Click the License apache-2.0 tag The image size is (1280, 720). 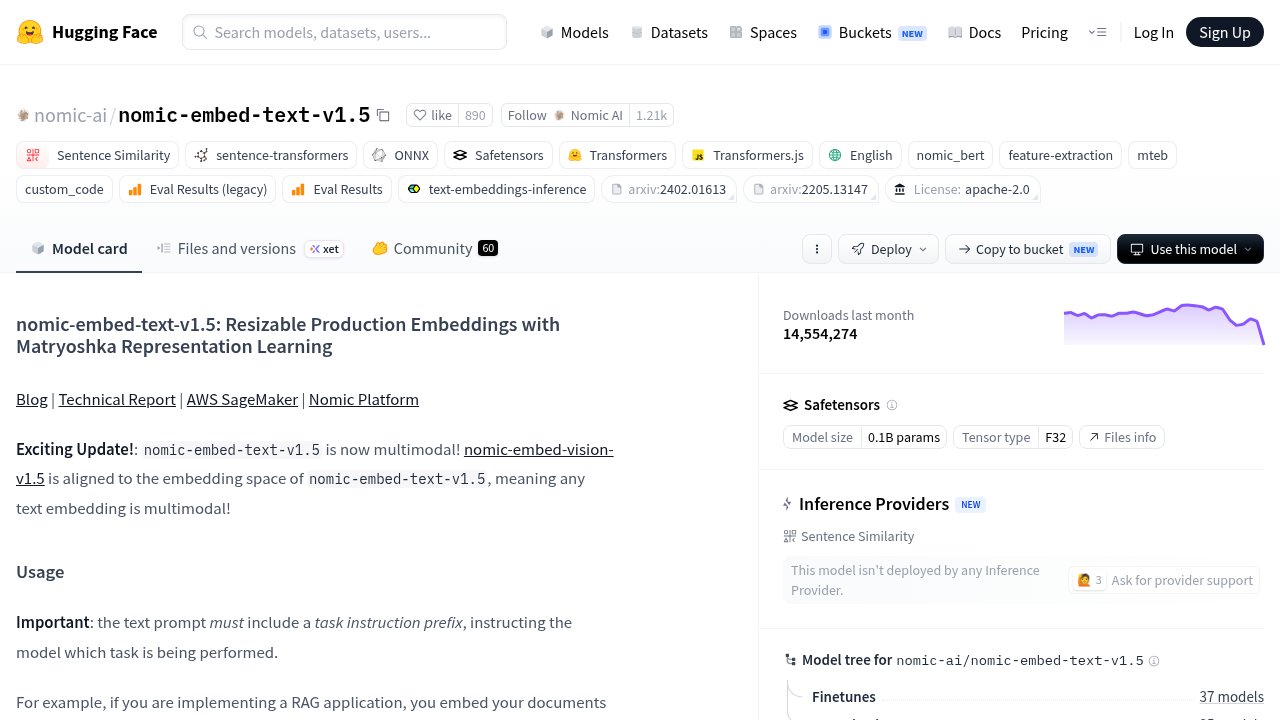tap(962, 189)
